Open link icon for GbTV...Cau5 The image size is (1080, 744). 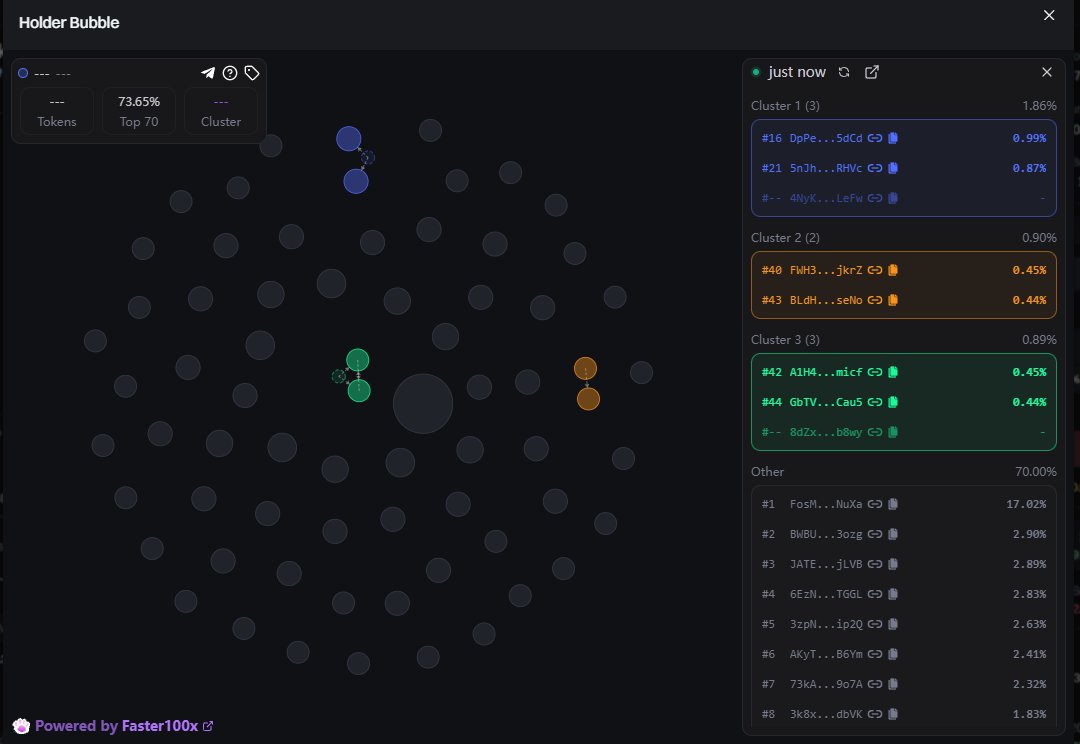click(875, 402)
